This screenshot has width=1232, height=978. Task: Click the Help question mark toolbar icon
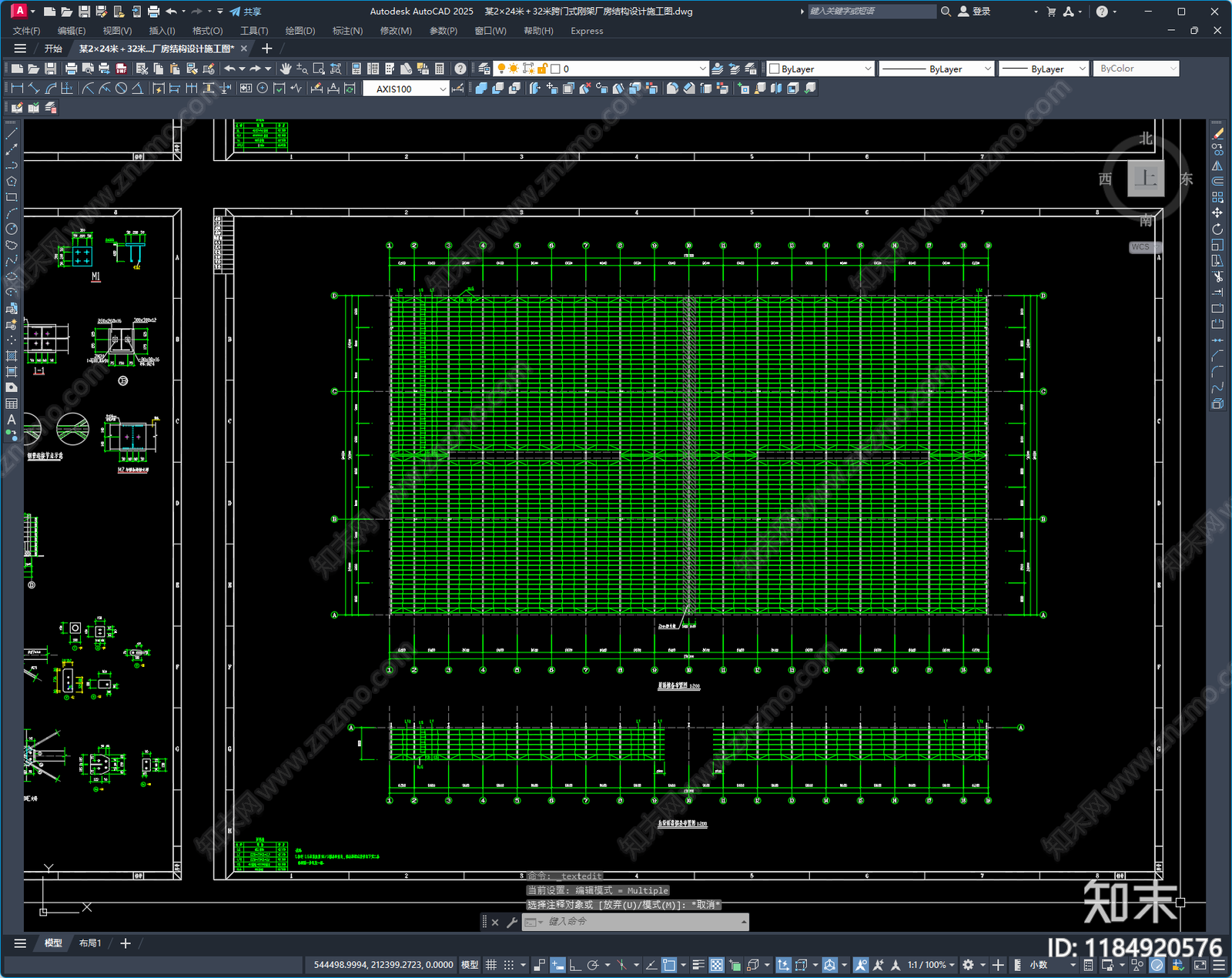[460, 69]
